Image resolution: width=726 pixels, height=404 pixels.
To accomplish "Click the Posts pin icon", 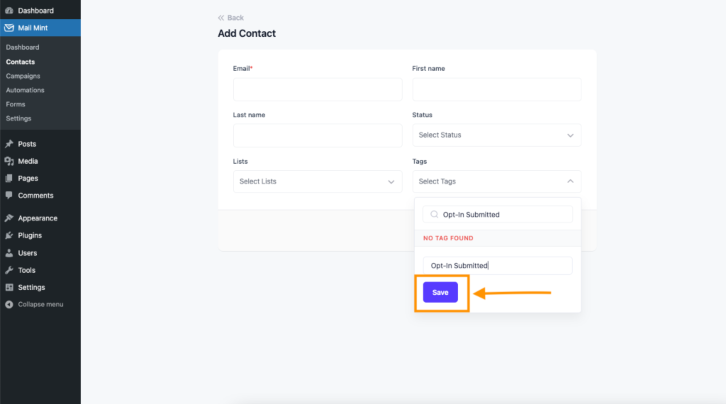I will [9, 144].
